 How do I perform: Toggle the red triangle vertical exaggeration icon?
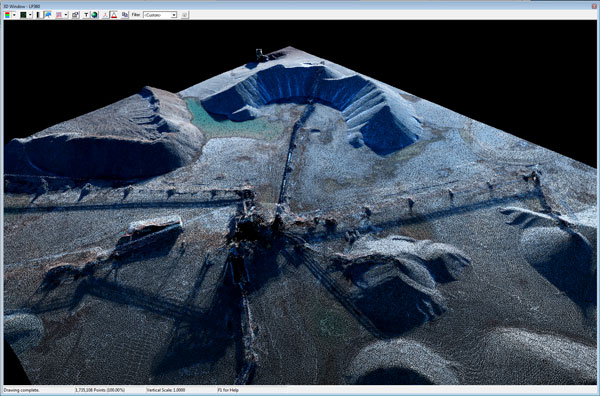click(114, 15)
